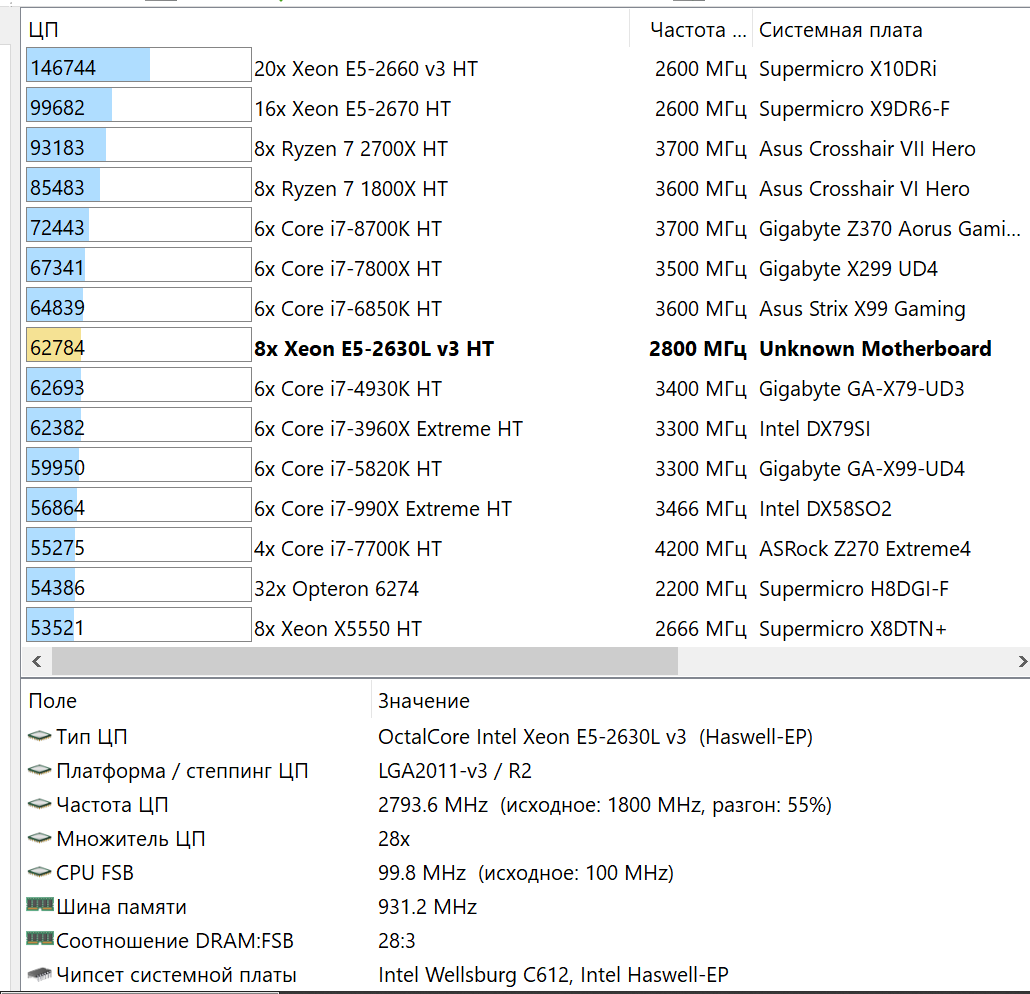This screenshot has width=1030, height=994.
Task: Click ratio value 28:3
Action: (397, 941)
